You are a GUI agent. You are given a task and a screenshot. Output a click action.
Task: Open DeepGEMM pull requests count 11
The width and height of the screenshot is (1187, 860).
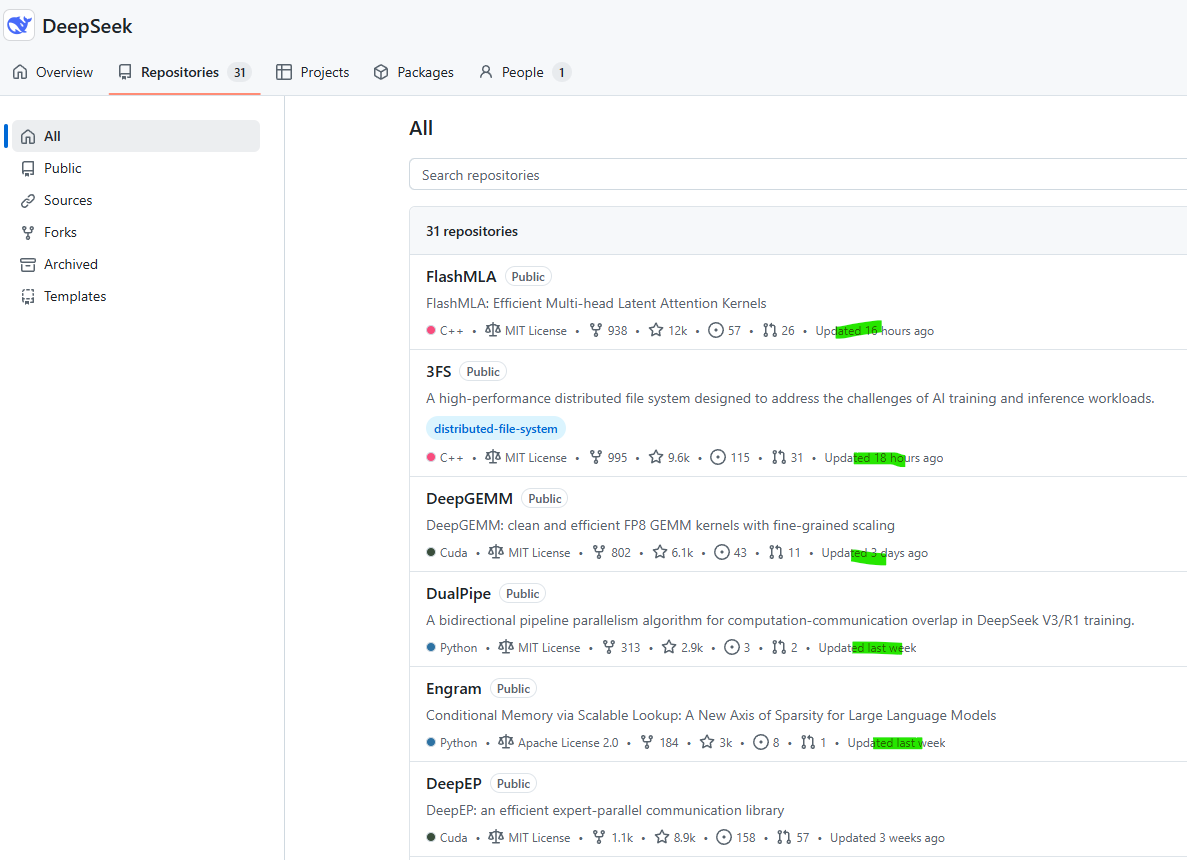(x=784, y=553)
